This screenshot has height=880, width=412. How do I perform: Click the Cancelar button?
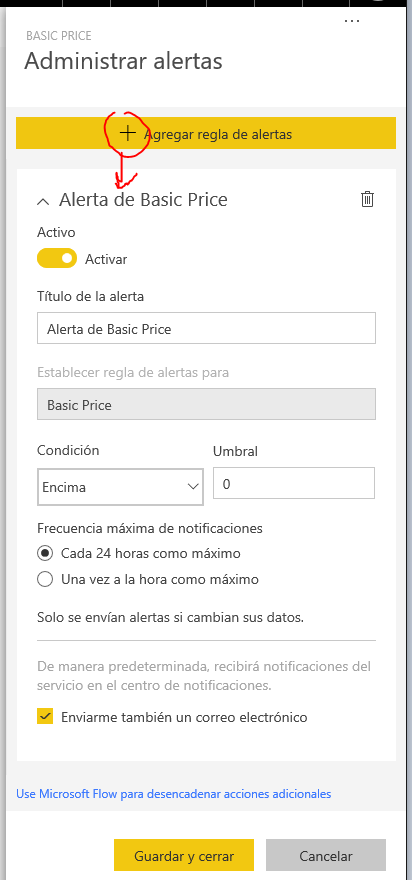pos(326,855)
